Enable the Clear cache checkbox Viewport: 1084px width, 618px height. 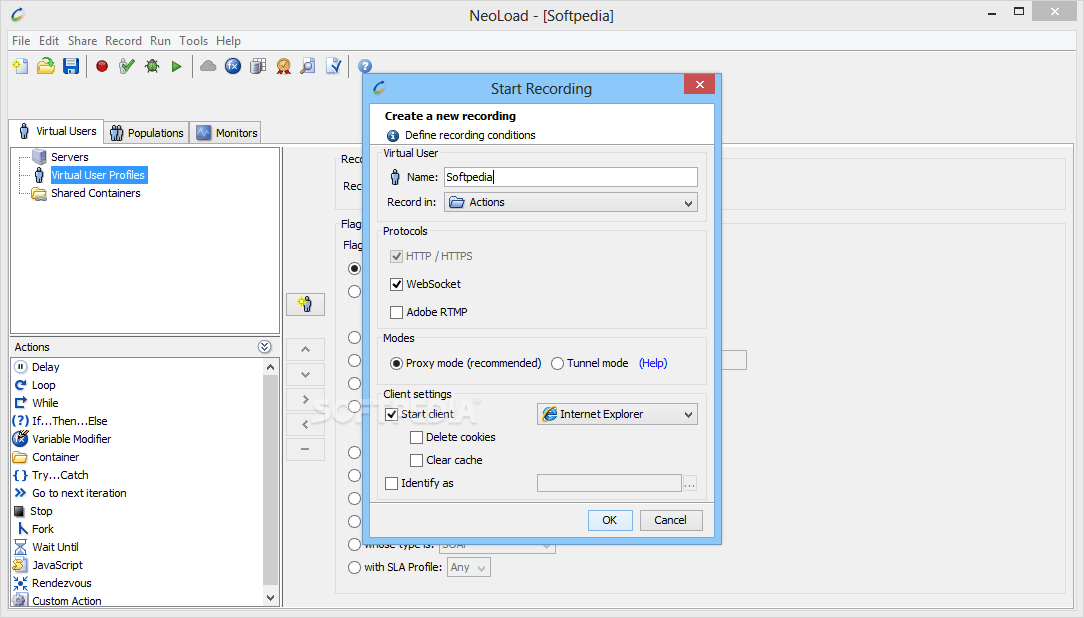pyautogui.click(x=417, y=460)
